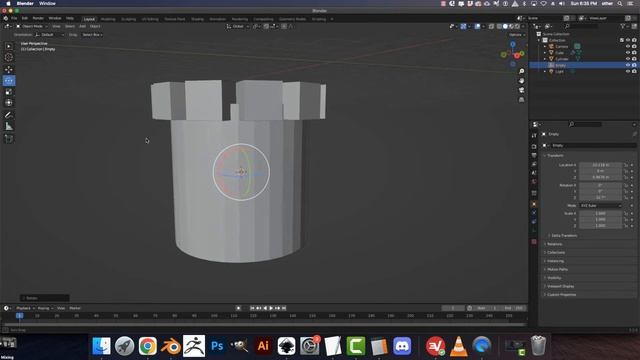Select the Transform tool in viewport toolbar

(x=9, y=103)
